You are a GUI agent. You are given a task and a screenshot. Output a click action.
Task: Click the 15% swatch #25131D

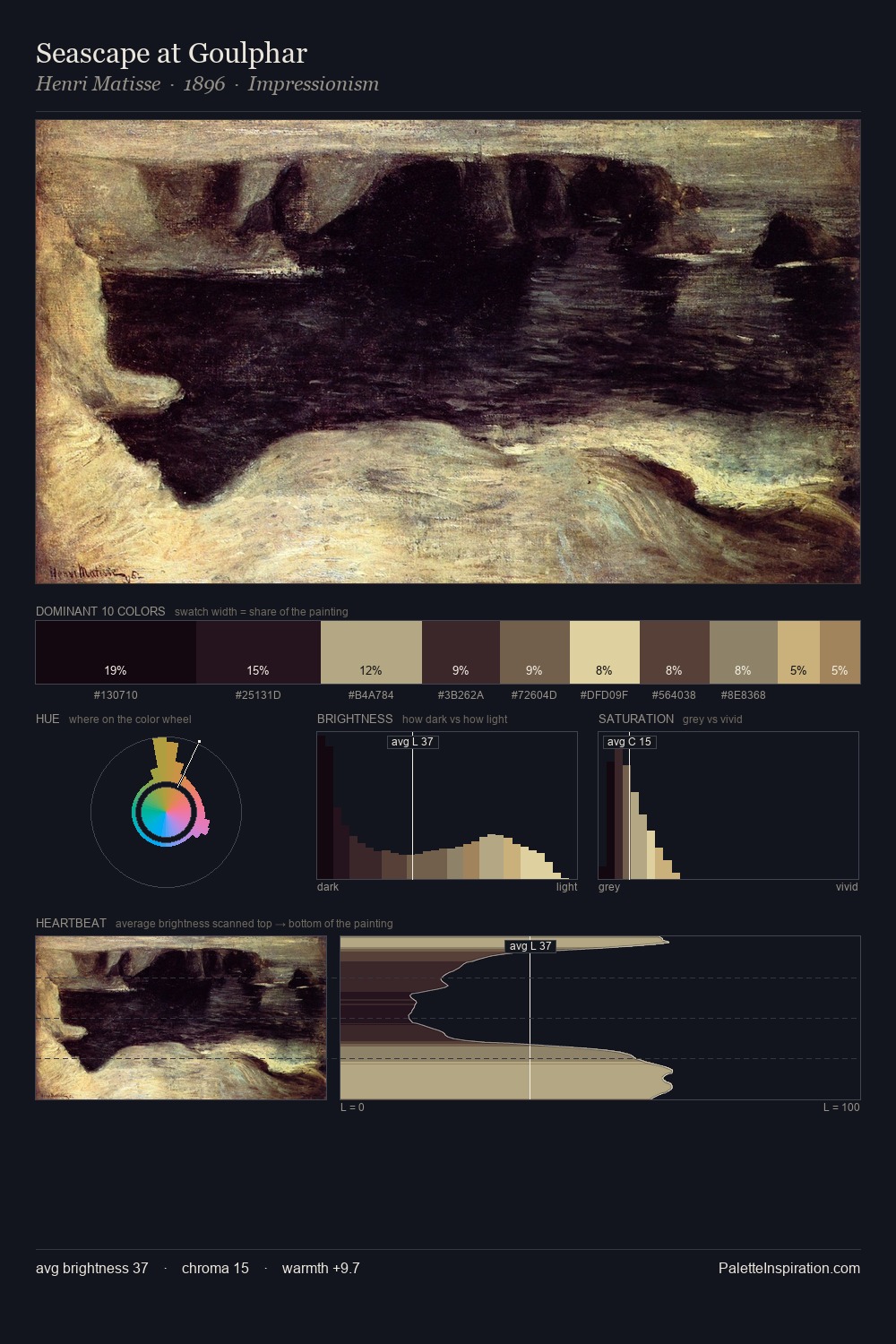pos(258,652)
